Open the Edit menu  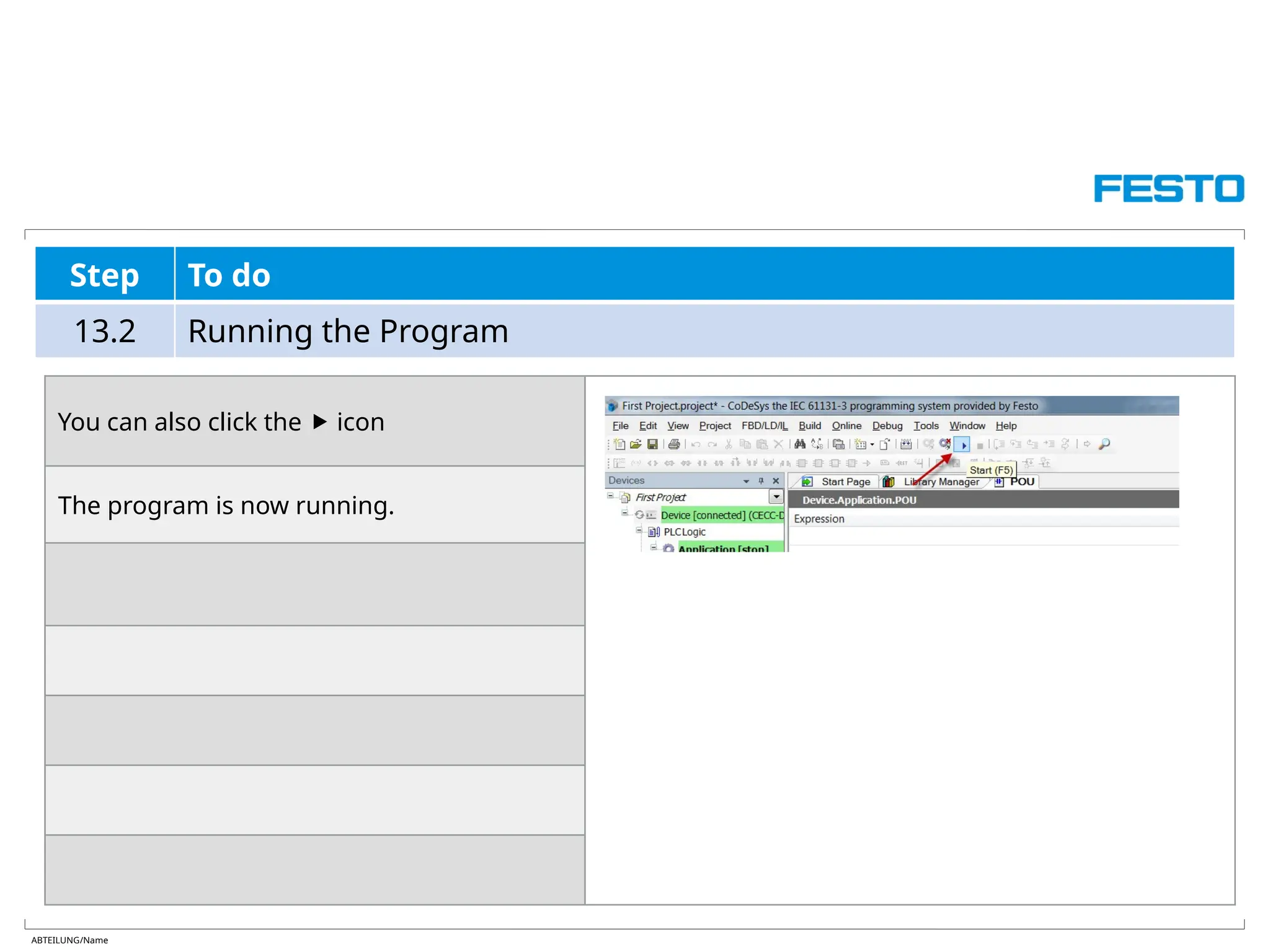[x=648, y=426]
